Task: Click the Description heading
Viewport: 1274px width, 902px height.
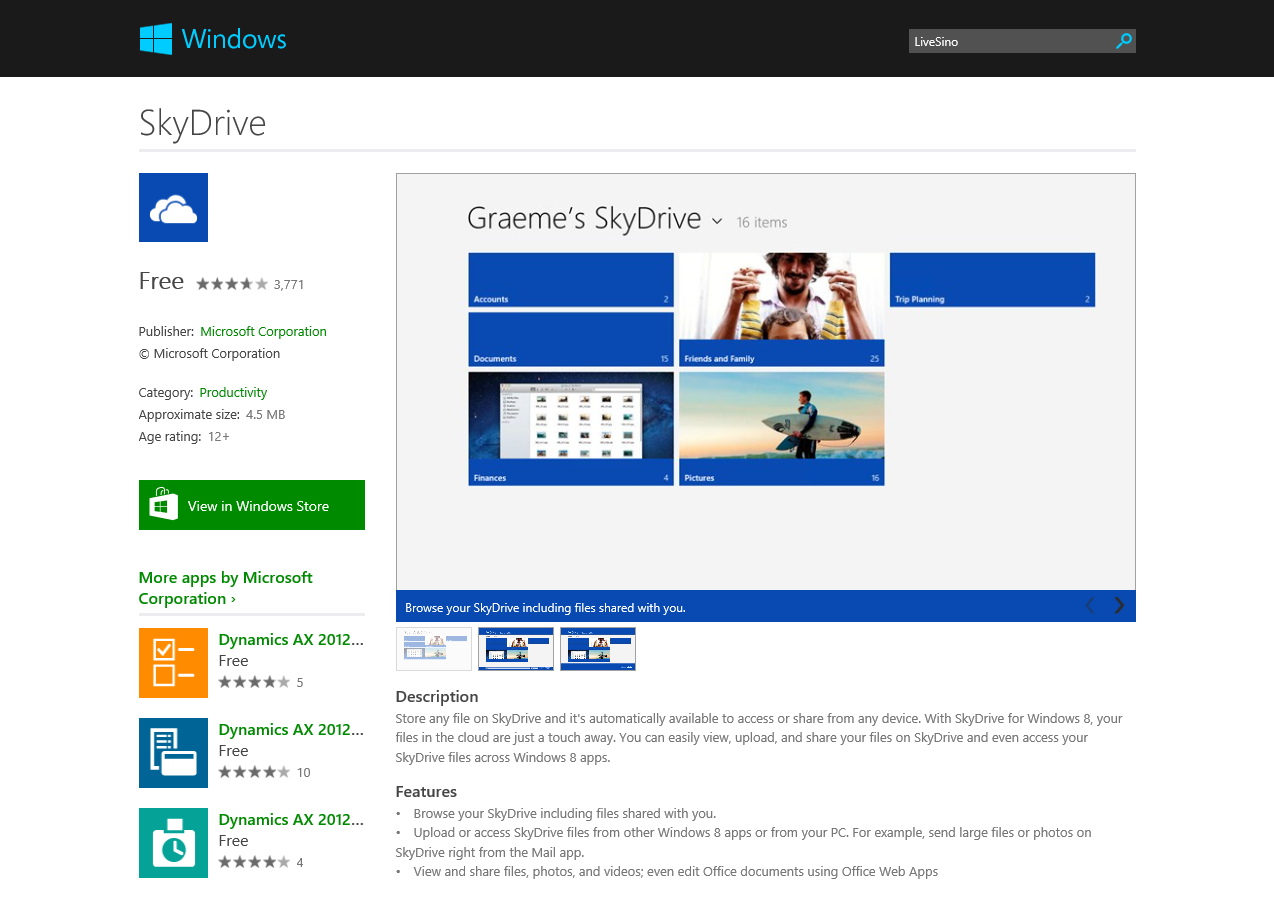Action: point(437,696)
